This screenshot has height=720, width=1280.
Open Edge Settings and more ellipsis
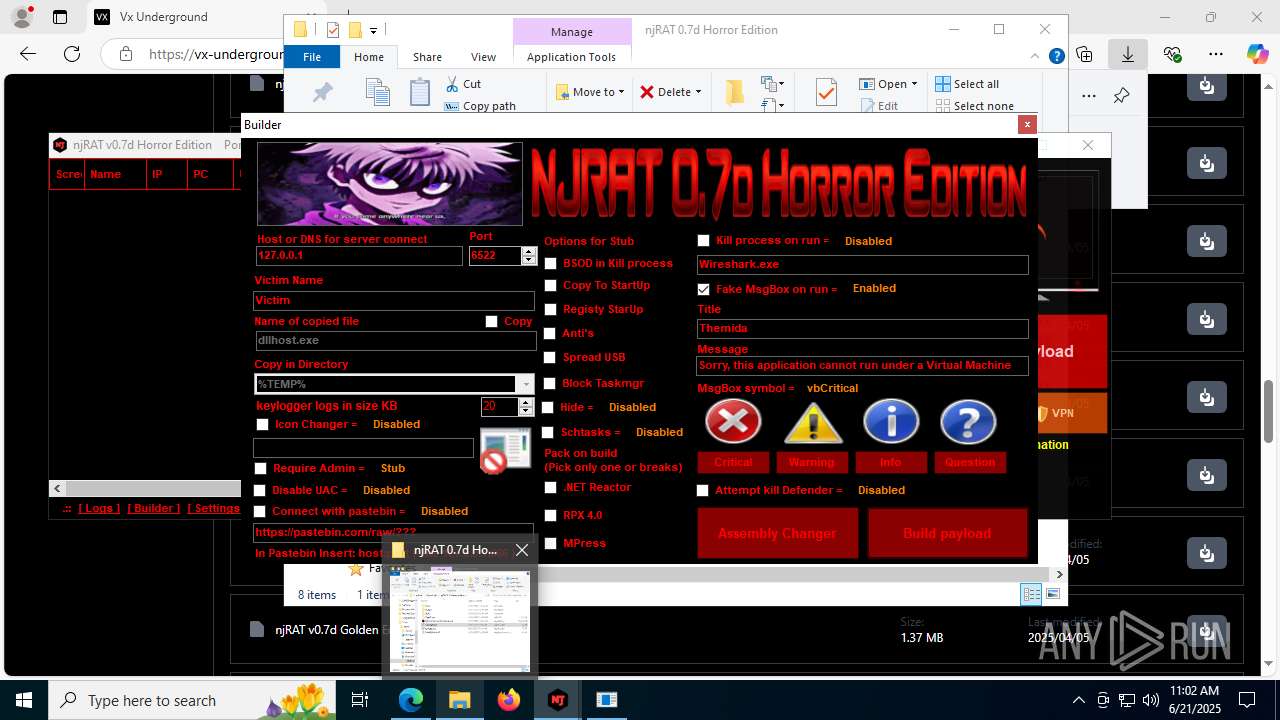[1216, 54]
